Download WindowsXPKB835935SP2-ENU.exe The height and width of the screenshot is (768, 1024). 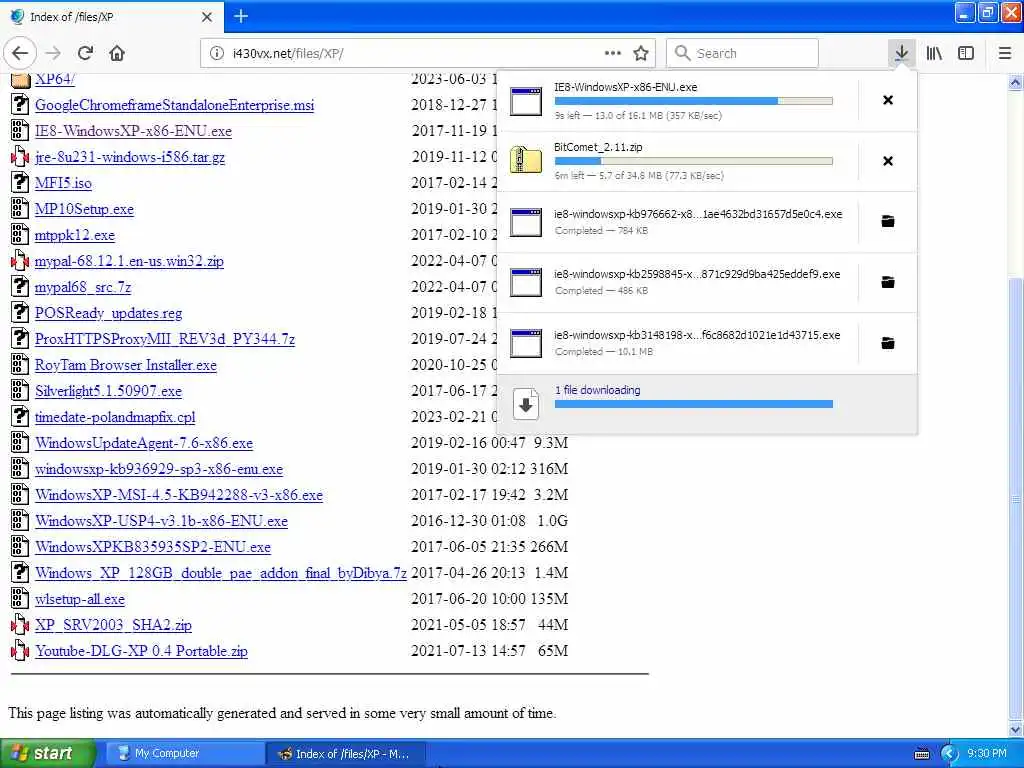coord(153,547)
